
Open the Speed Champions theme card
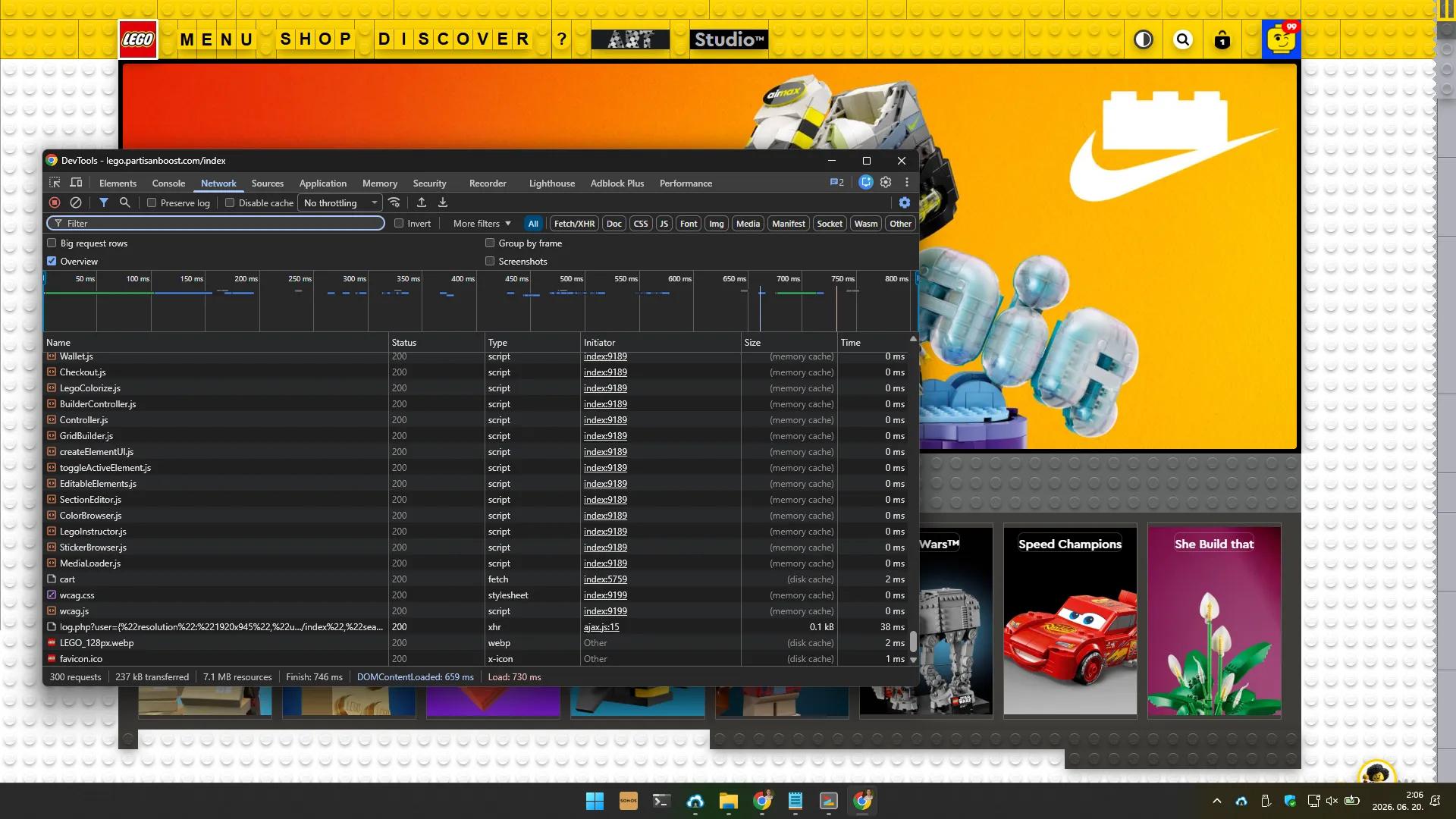click(1070, 621)
